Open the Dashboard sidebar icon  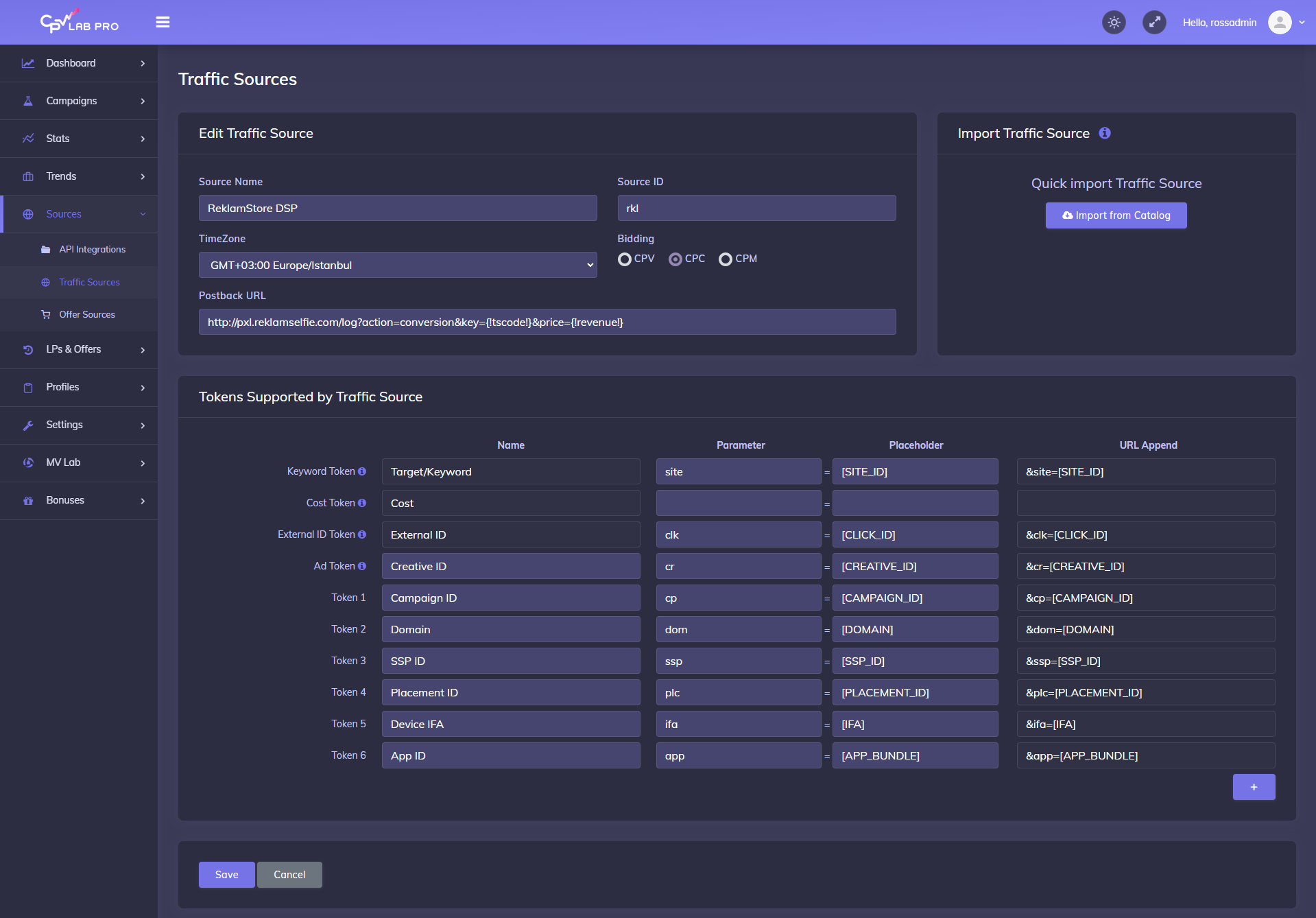click(27, 63)
